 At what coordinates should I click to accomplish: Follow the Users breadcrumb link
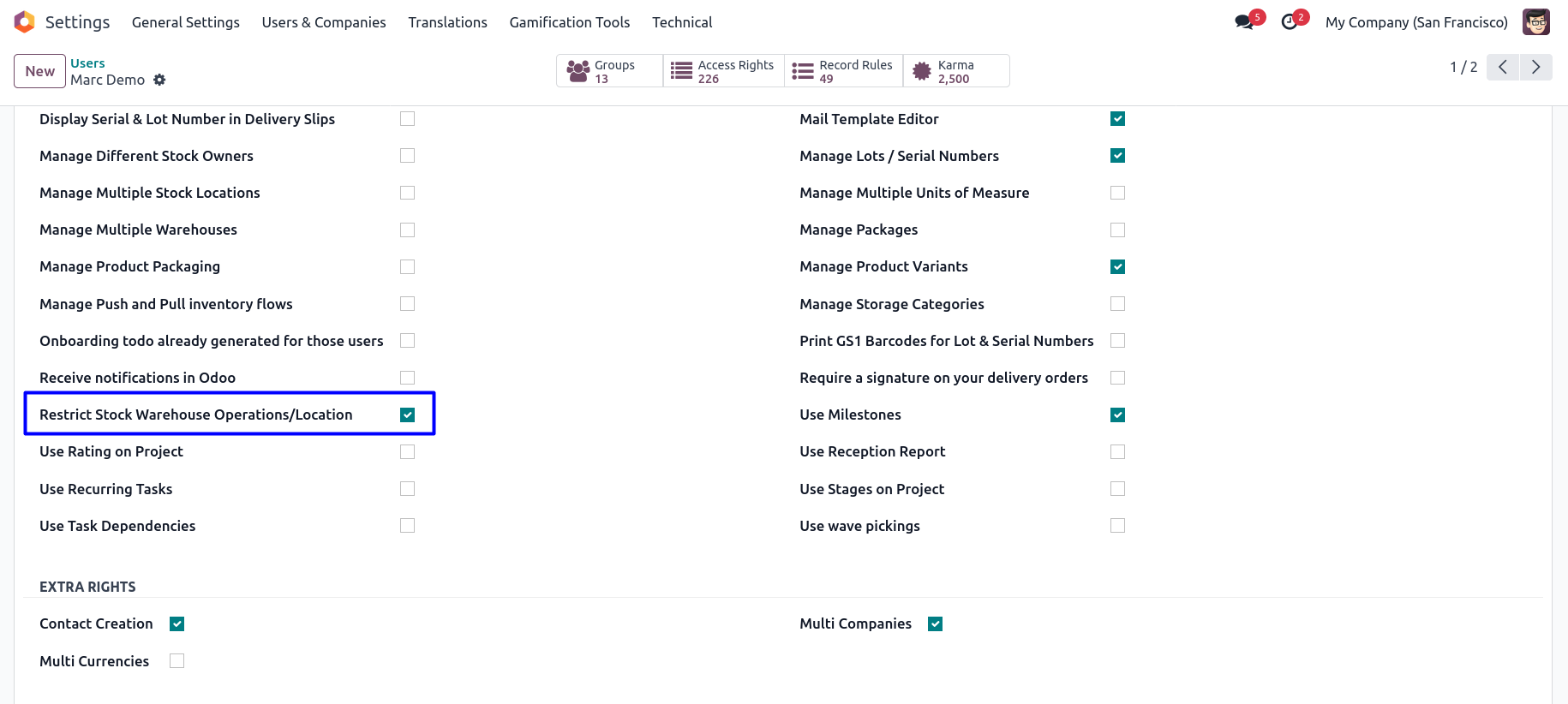point(87,63)
